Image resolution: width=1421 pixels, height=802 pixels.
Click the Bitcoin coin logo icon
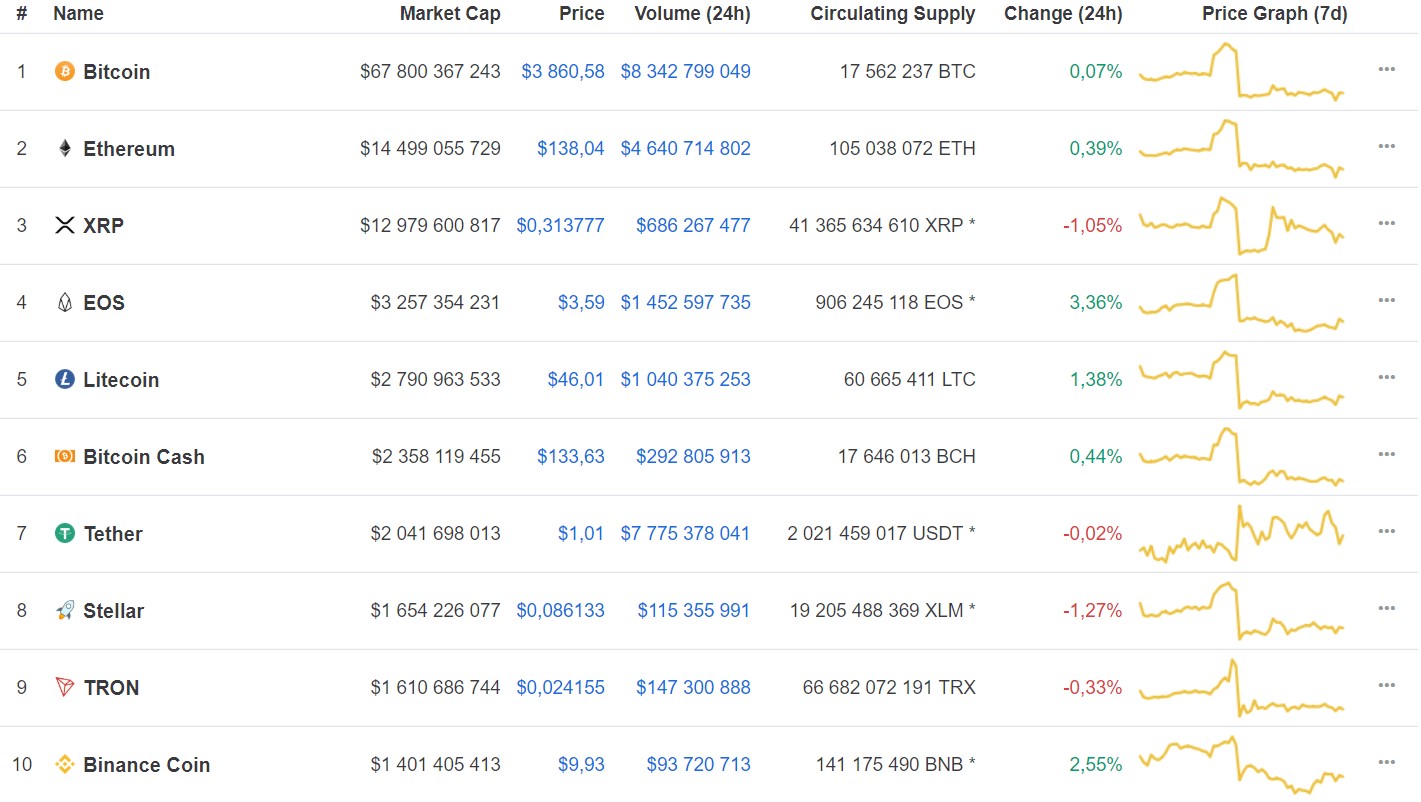click(65, 72)
